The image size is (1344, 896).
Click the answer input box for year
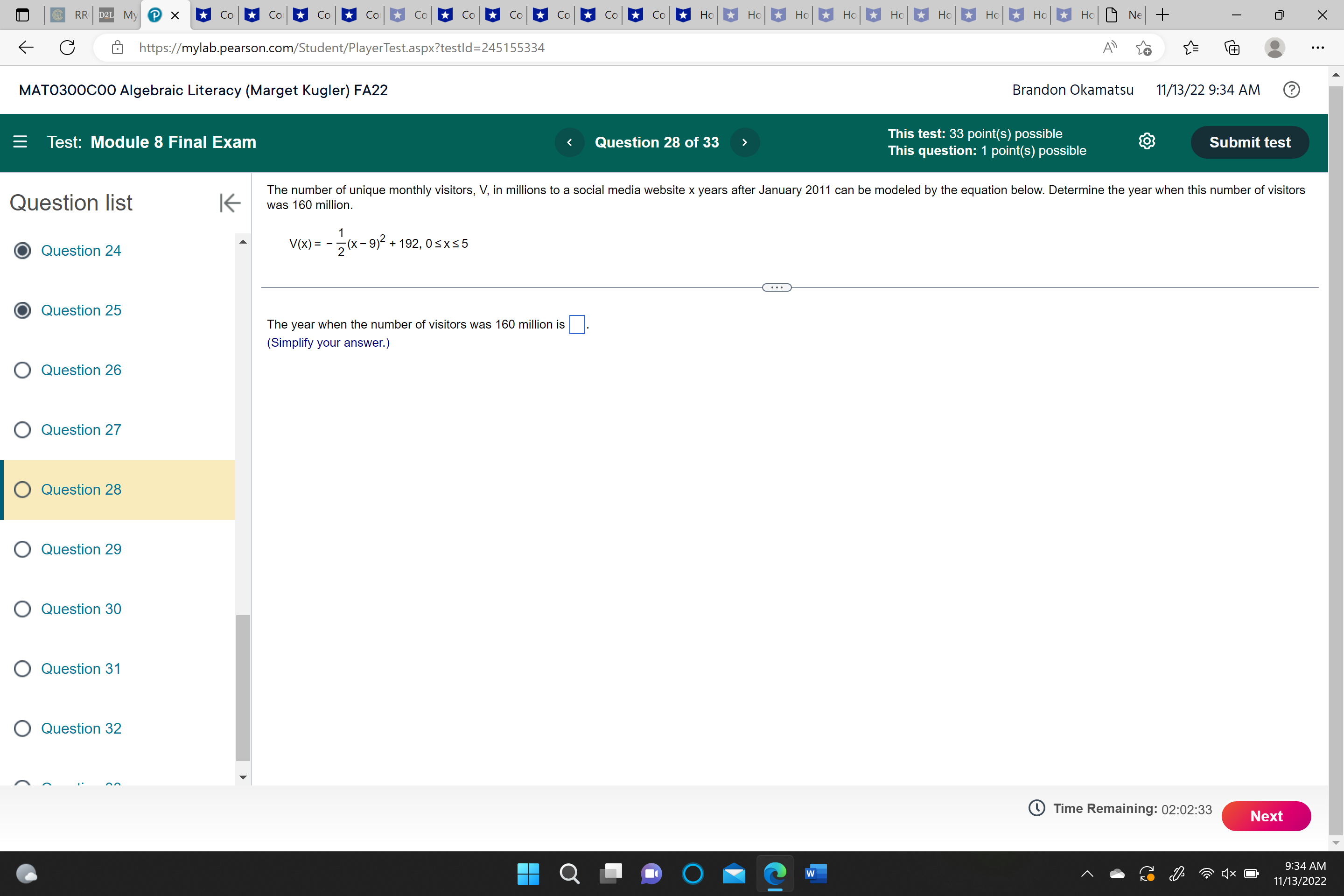pyautogui.click(x=577, y=325)
